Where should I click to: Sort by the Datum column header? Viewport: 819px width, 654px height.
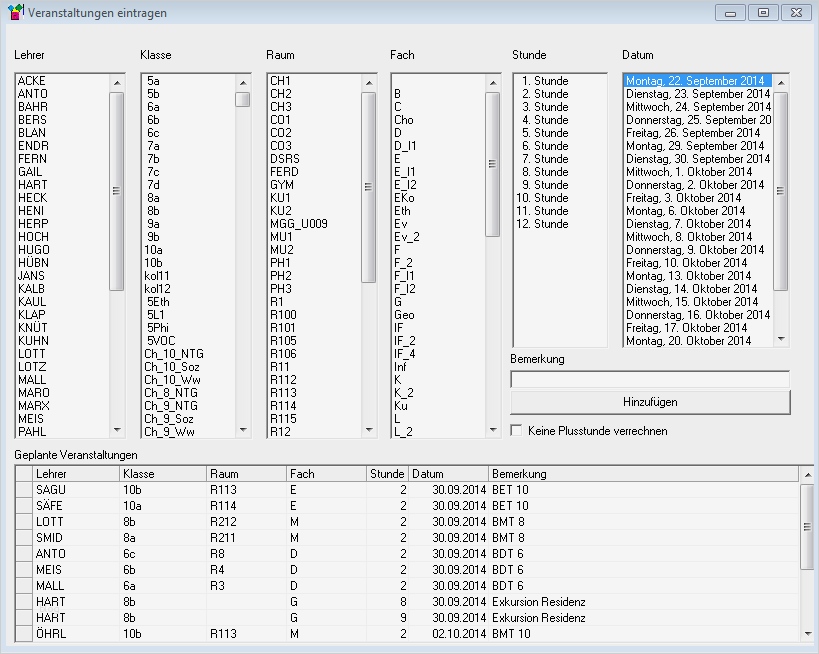(448, 473)
